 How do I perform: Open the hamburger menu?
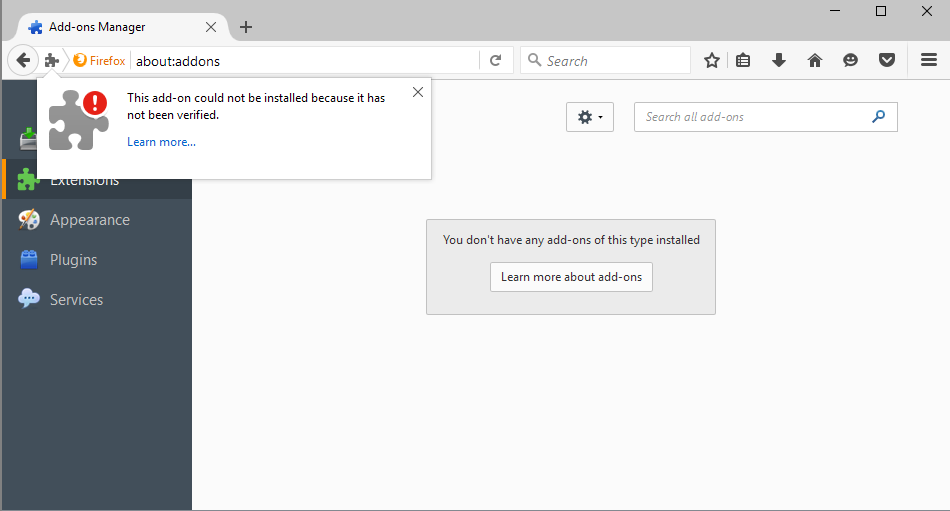point(929,60)
